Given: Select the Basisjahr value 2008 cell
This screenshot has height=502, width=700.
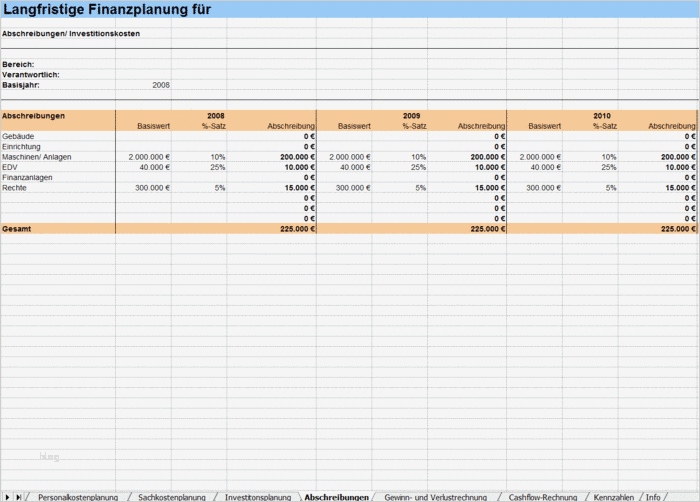Looking at the screenshot, I should coord(143,85).
